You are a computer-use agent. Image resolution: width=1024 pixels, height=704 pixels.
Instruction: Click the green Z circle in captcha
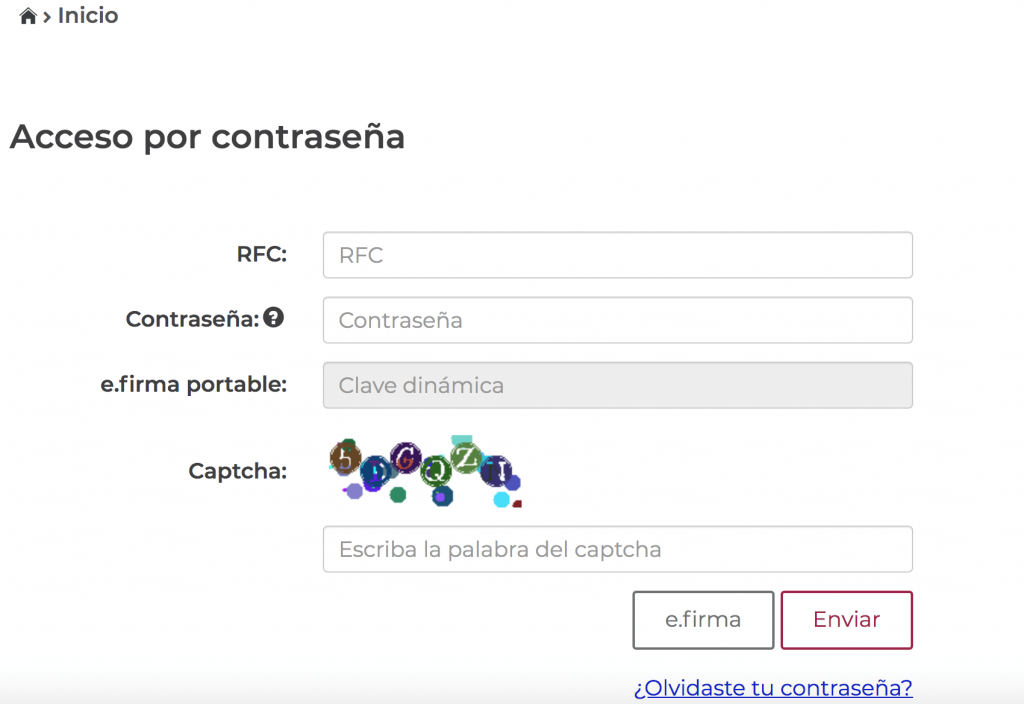click(466, 457)
